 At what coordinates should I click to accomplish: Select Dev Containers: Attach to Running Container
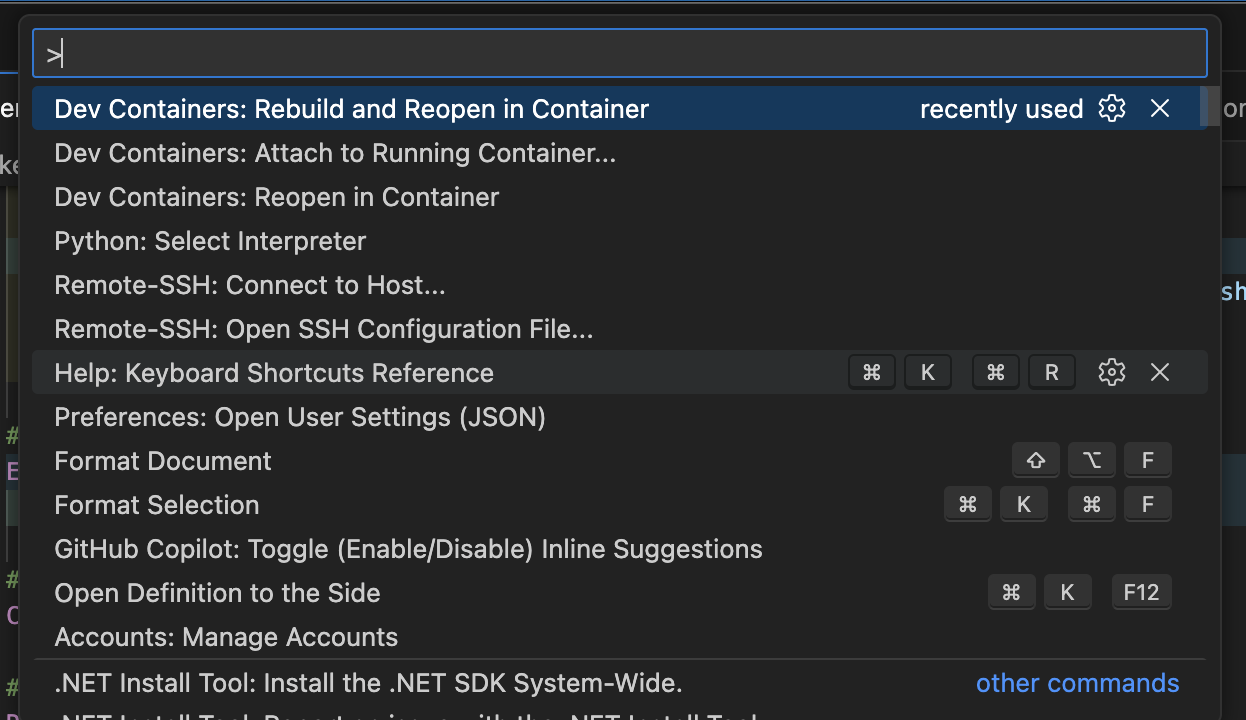(x=335, y=153)
